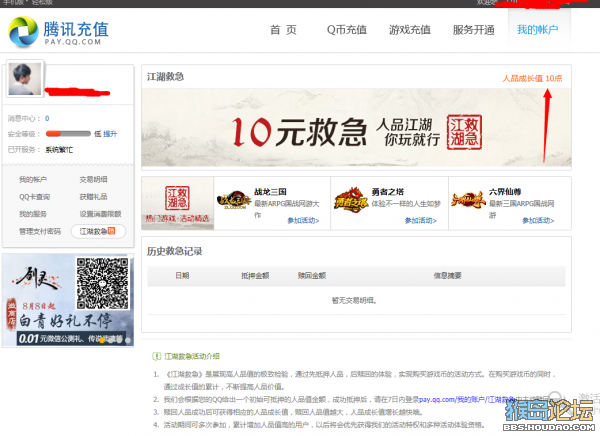
Task: Select the orange carousel dot on ad
Action: 102,340
